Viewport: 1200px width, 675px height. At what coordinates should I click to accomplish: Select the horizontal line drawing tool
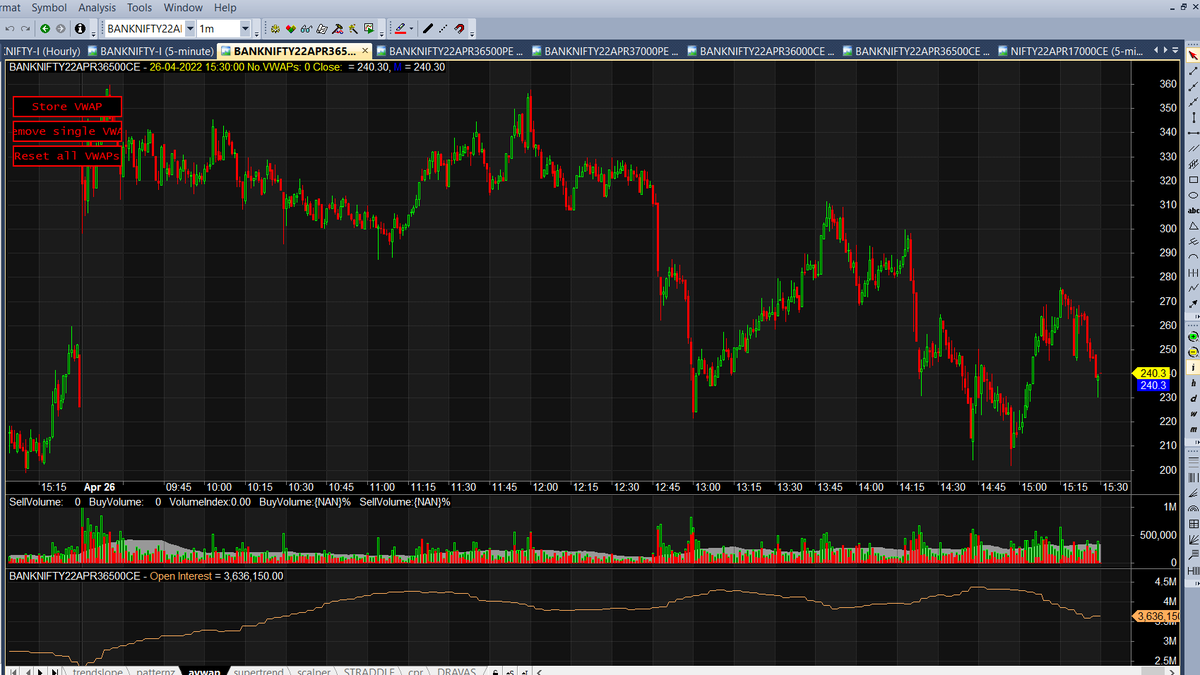coord(1193,133)
